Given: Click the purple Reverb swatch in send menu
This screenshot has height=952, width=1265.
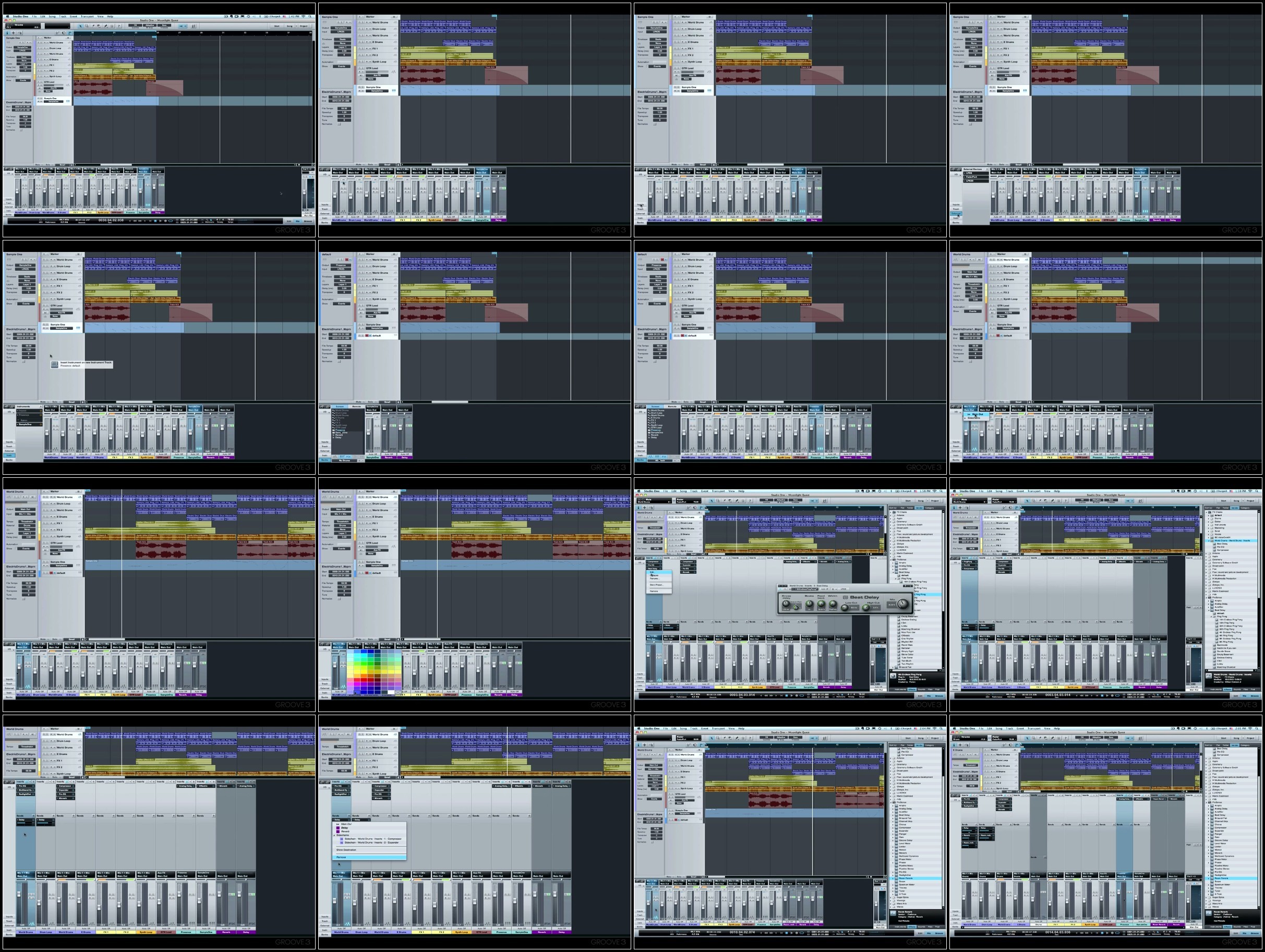Looking at the screenshot, I should click(339, 832).
